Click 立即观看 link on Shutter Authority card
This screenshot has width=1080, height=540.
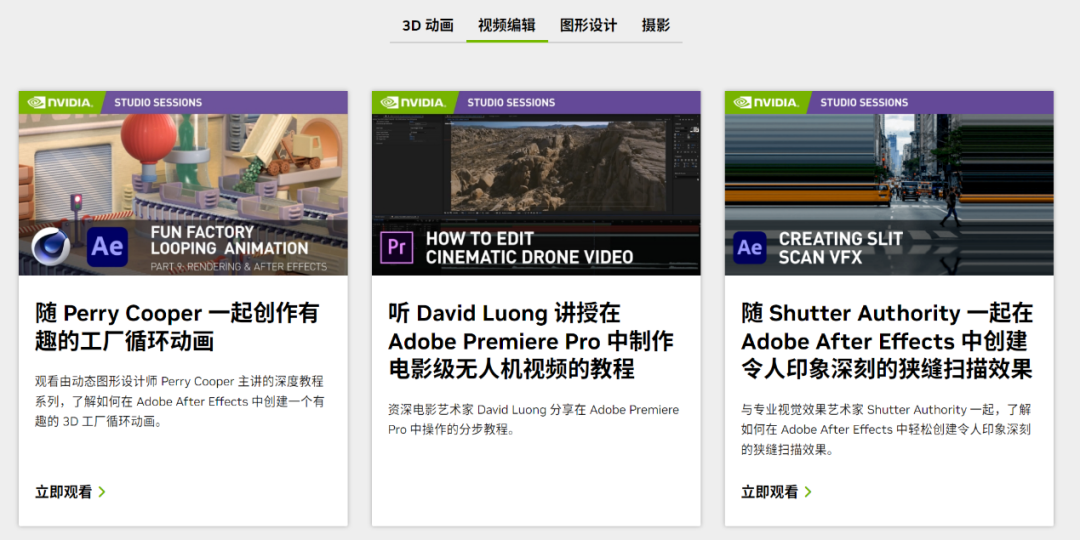[776, 492]
